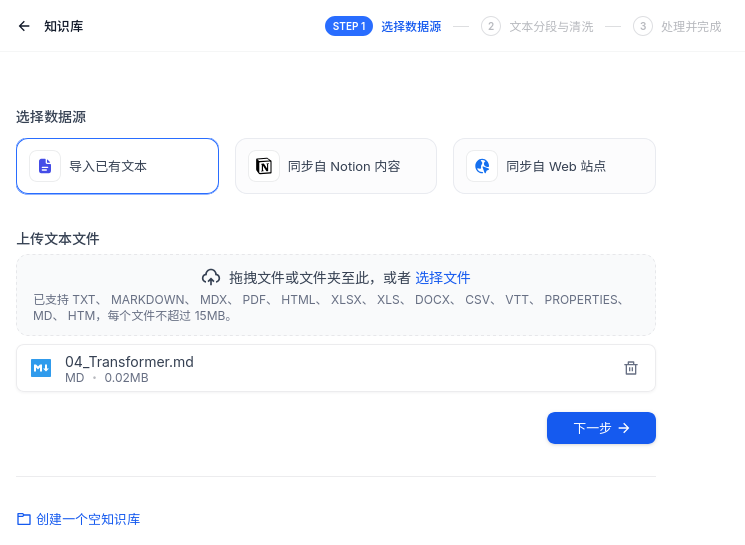This screenshot has height=545, width=745.
Task: Jump to the 处理并完成 step label
Action: click(x=691, y=26)
